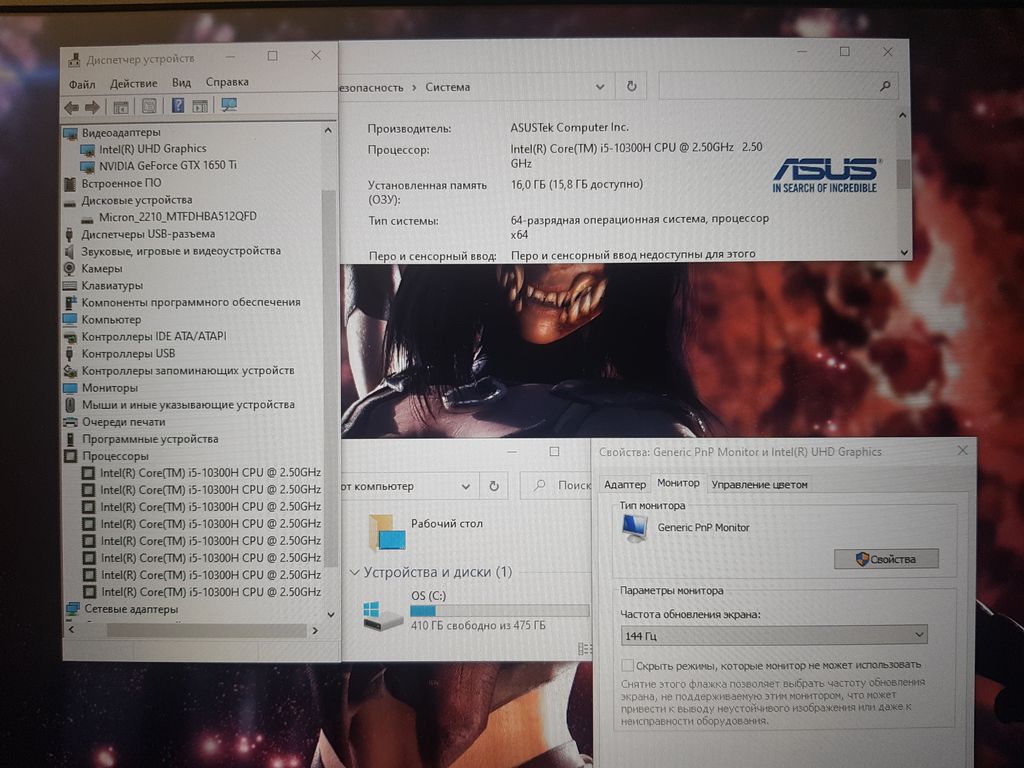1024x768 pixels.
Task: Open the Файл menu
Action: point(82,84)
